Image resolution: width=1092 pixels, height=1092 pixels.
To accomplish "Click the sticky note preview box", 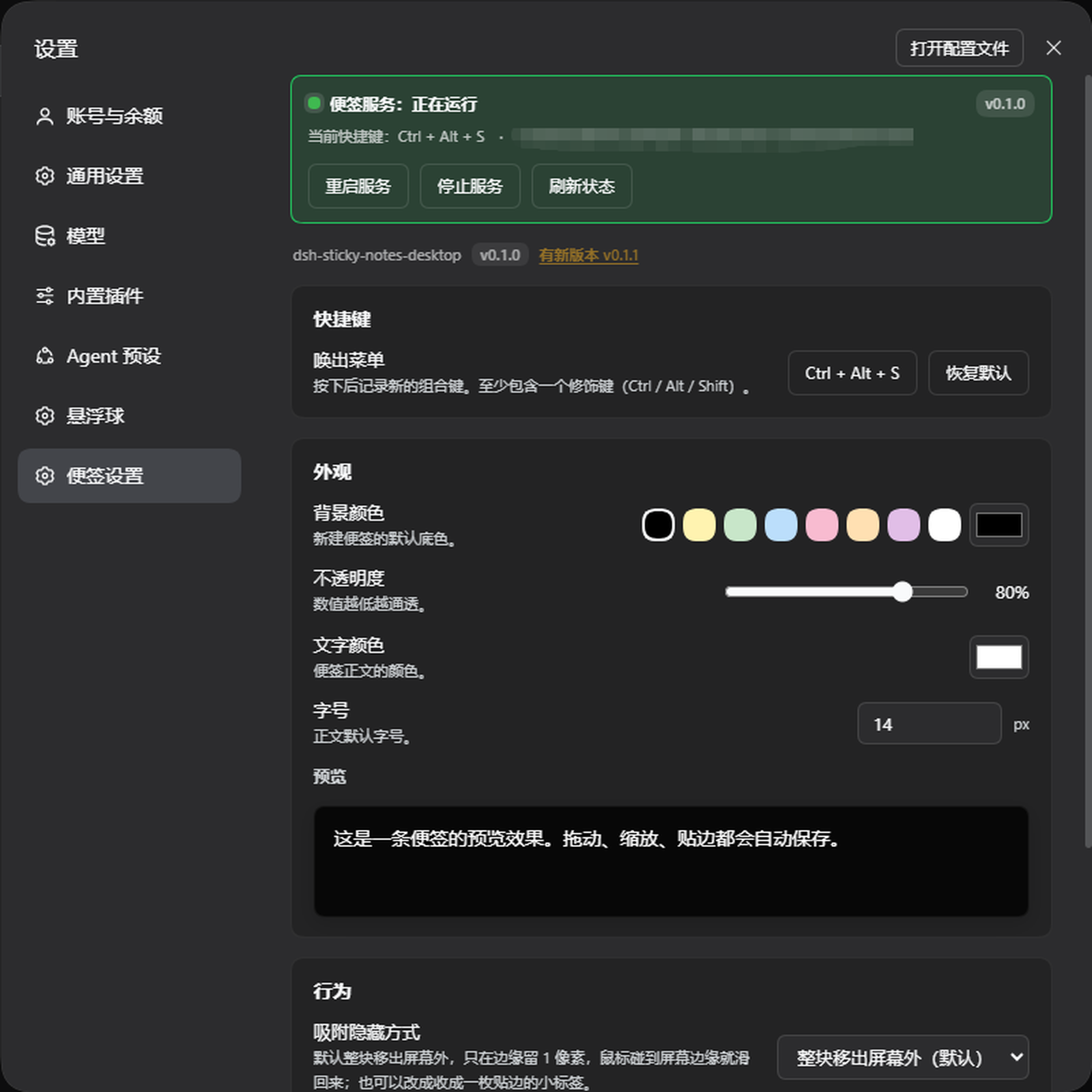I will click(671, 861).
